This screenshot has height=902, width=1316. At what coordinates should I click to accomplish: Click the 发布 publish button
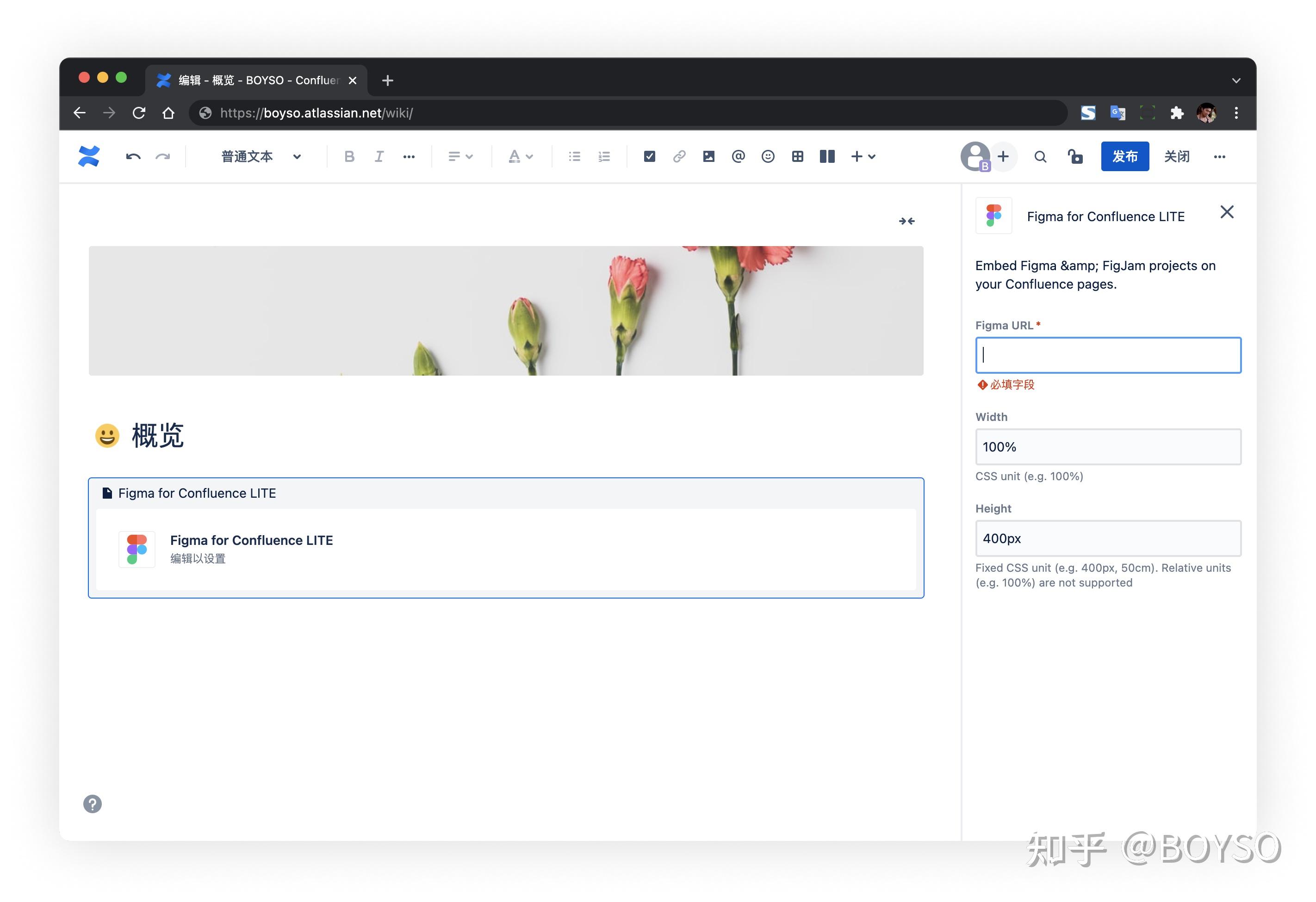1124,157
